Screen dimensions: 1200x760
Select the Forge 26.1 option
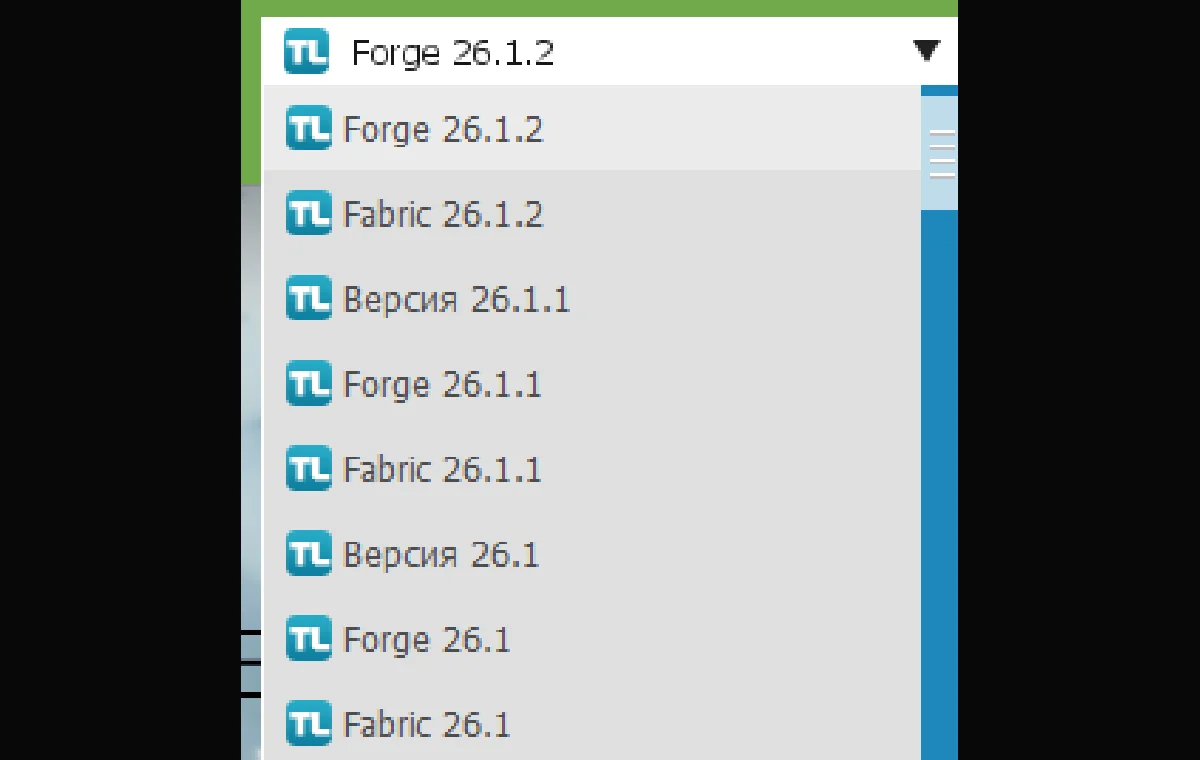pyautogui.click(x=591, y=639)
